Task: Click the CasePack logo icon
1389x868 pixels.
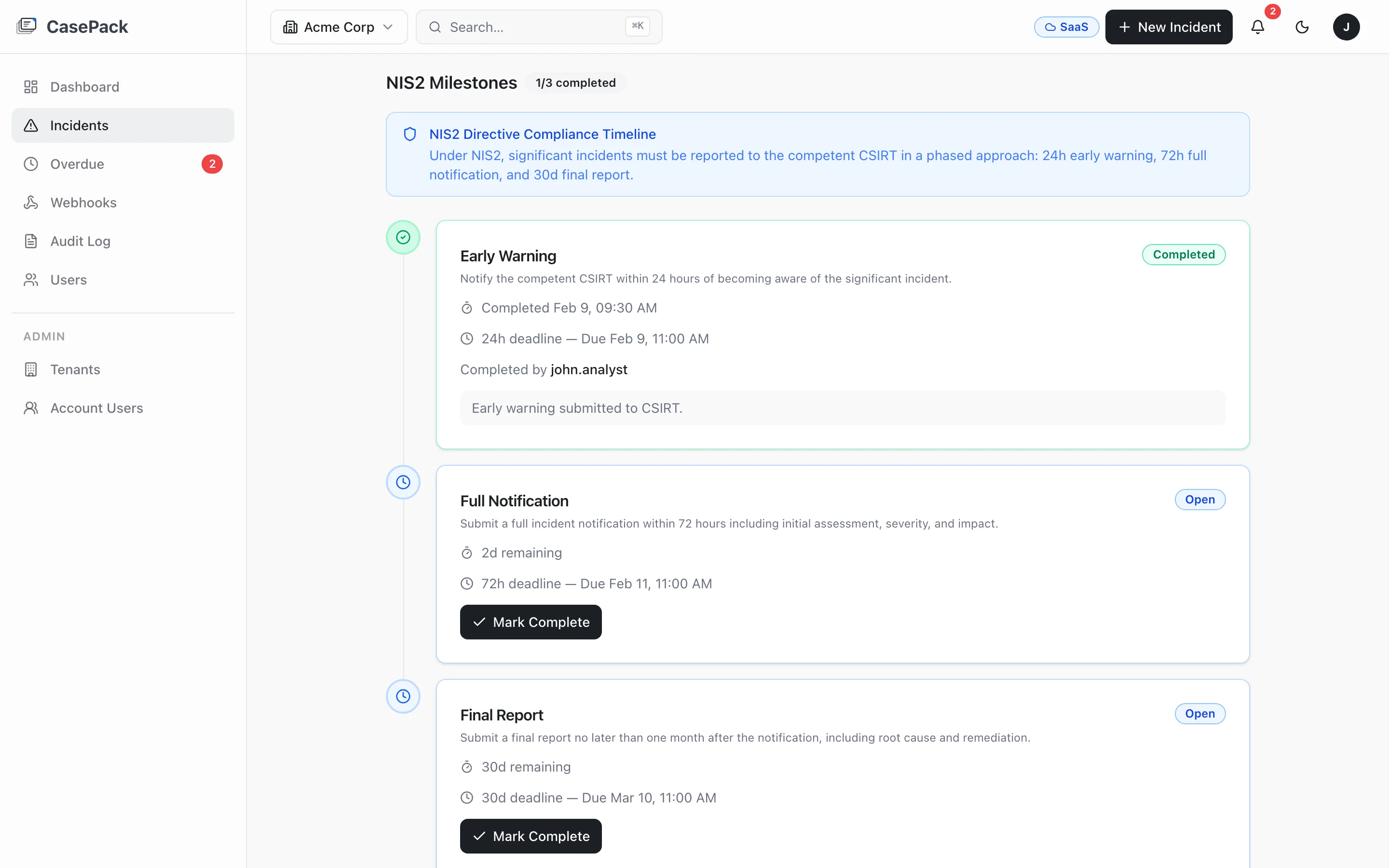Action: click(27, 27)
